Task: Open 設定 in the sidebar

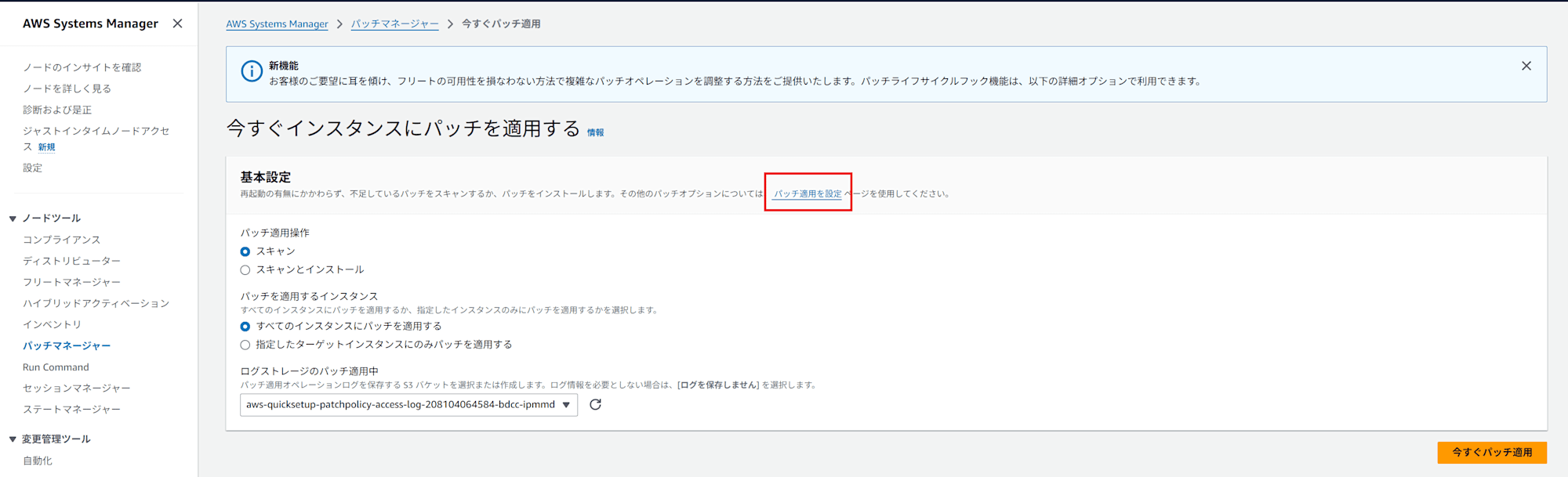Action: [33, 168]
